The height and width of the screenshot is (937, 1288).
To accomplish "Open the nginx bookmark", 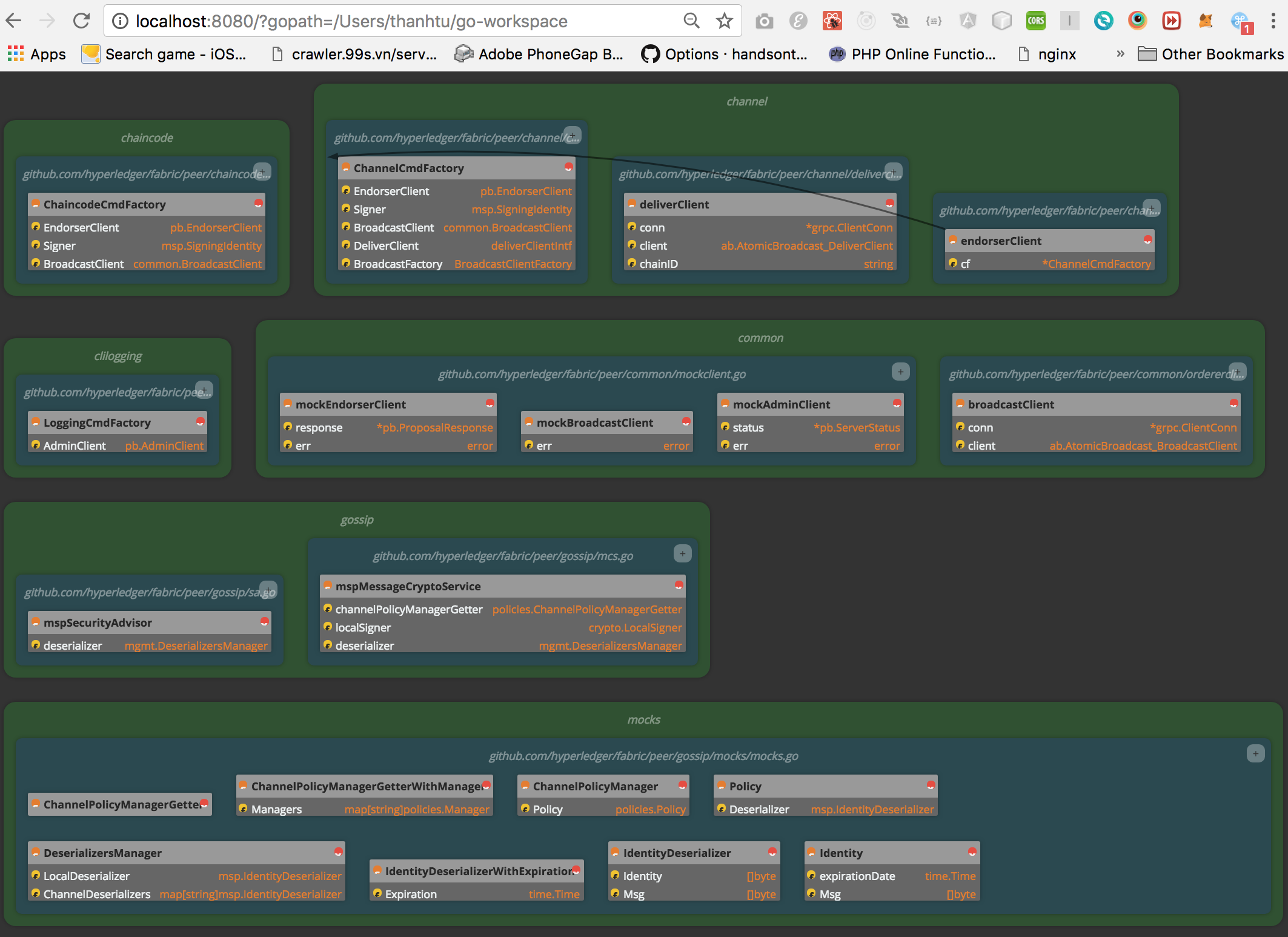I will click(1057, 55).
